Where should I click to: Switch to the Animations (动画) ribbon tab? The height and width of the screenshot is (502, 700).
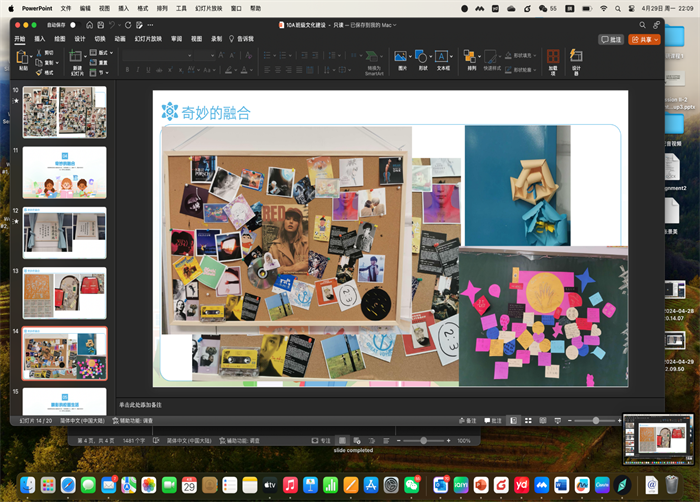120,39
